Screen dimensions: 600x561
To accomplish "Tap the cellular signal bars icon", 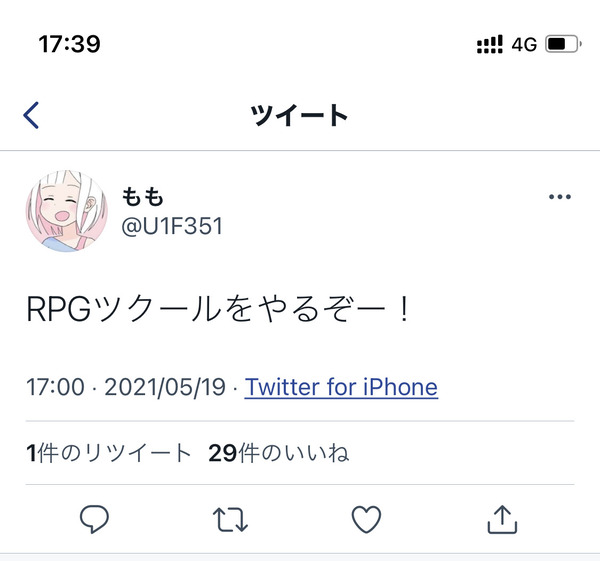I will (490, 44).
